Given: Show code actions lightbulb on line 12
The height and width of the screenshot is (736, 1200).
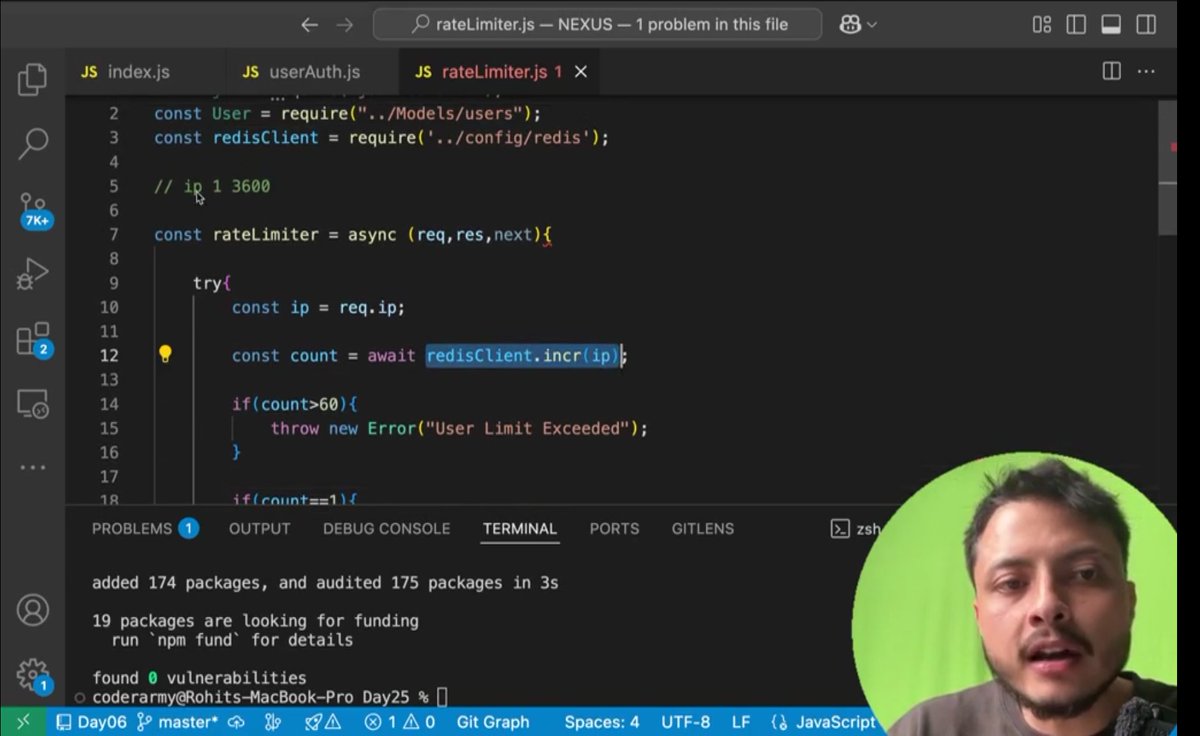Looking at the screenshot, I should 165,354.
